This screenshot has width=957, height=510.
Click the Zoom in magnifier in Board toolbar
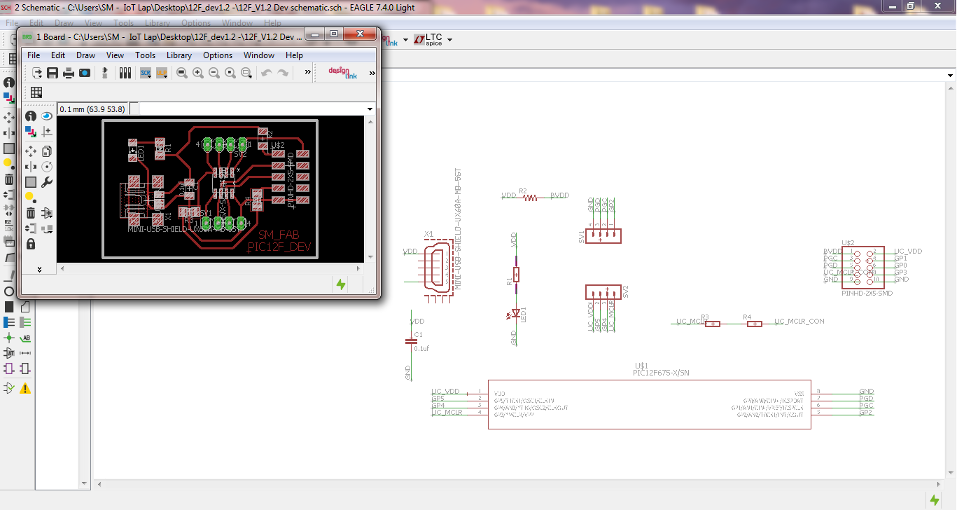198,73
